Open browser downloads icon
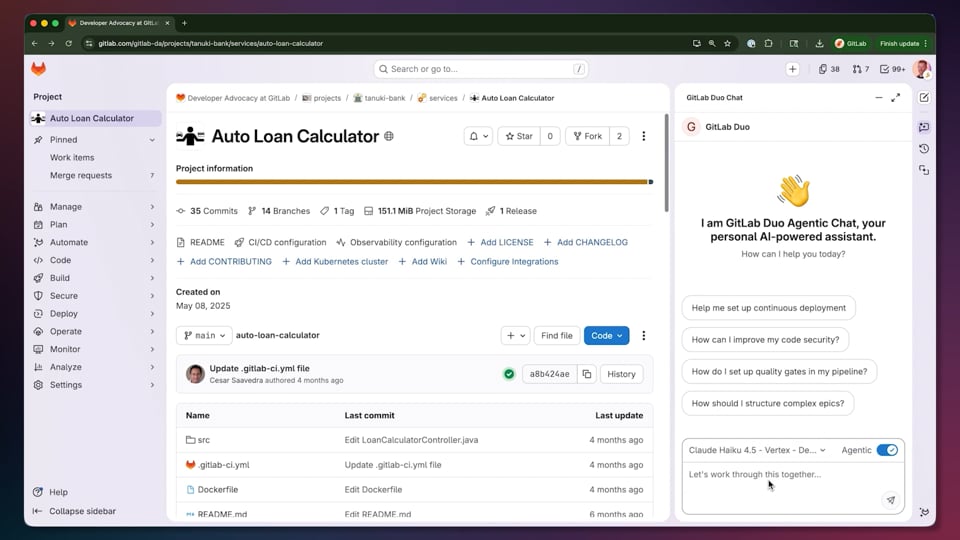This screenshot has height=540, width=960. click(x=819, y=43)
